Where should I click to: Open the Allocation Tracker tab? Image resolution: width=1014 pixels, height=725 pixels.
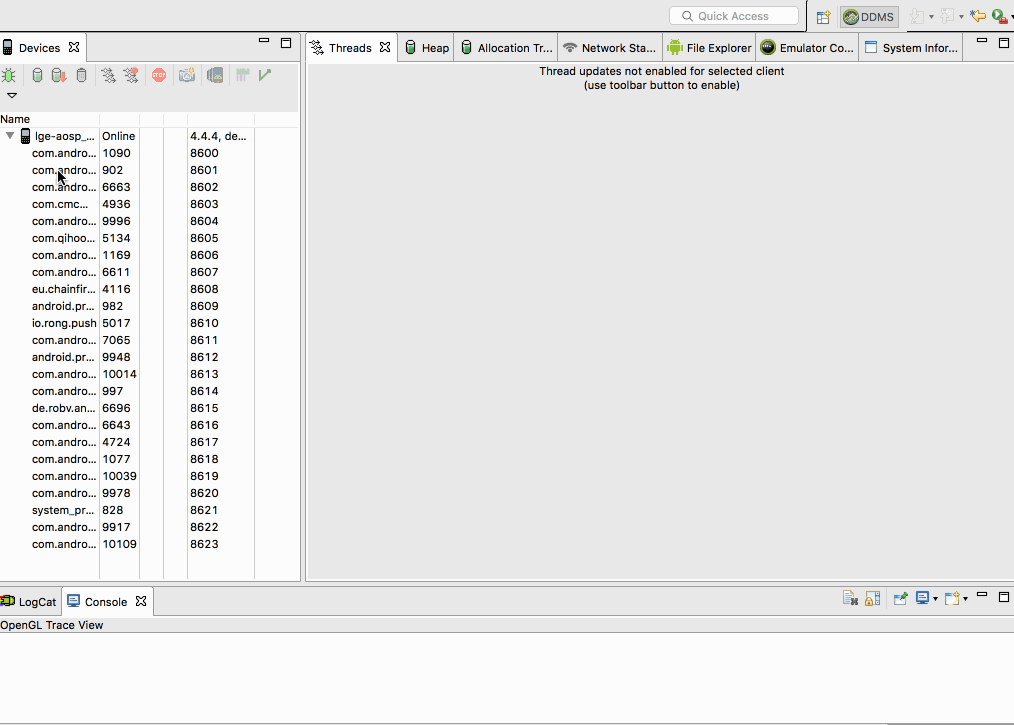pyautogui.click(x=508, y=48)
